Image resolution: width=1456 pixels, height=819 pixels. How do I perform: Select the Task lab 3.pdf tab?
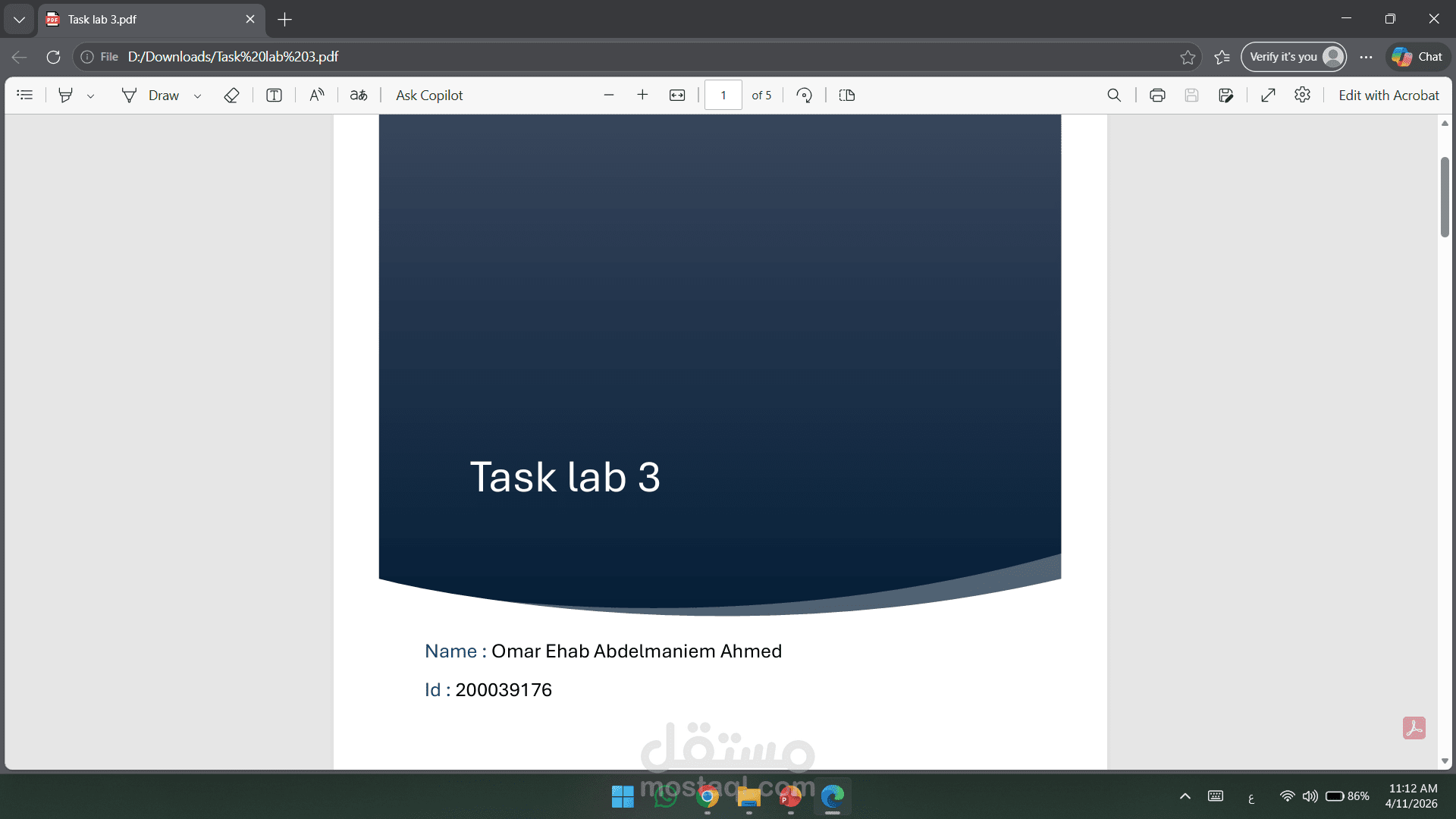[x=144, y=20]
